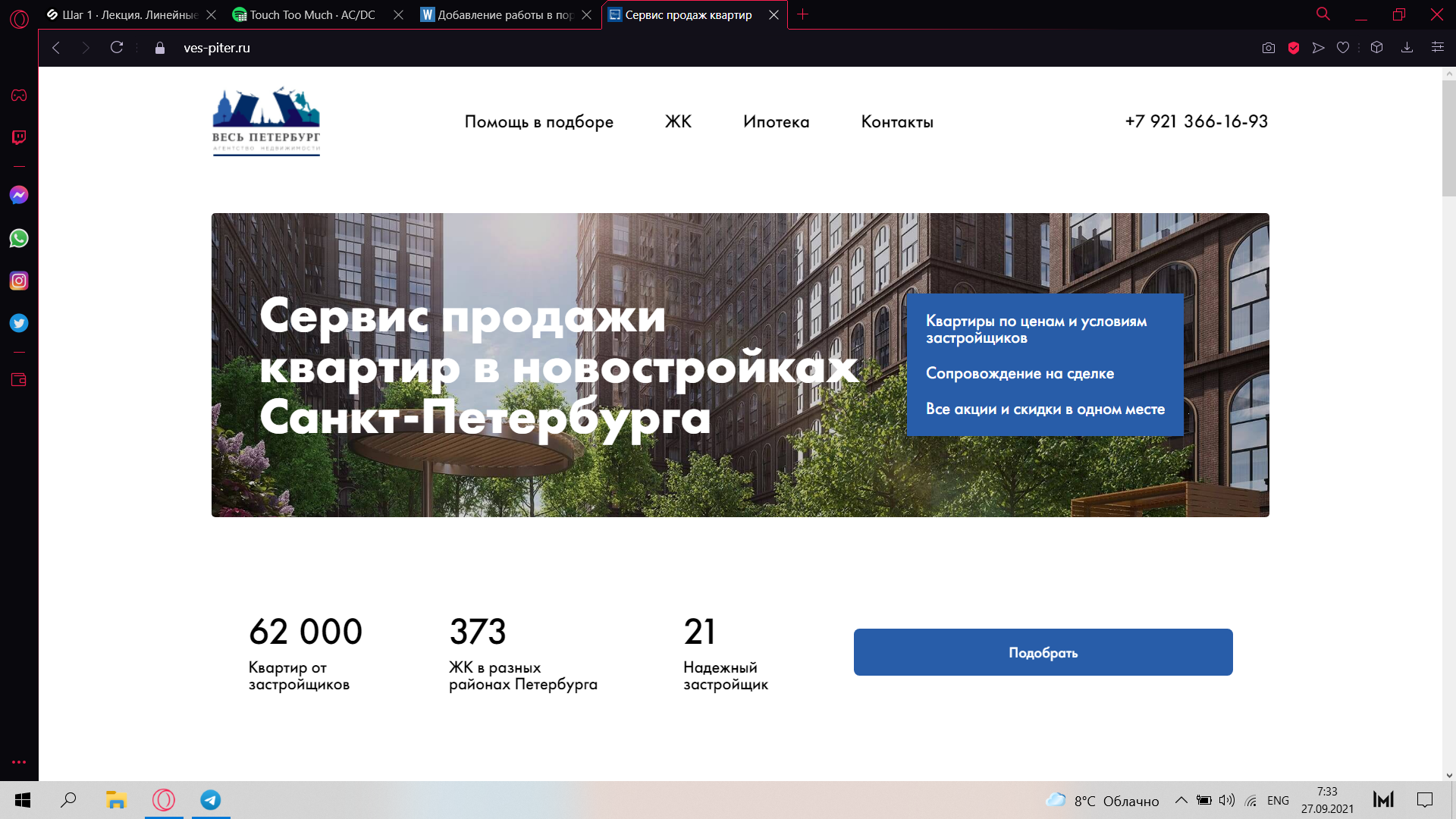
Task: Open sidebar three-dot setup menu
Action: (19, 761)
